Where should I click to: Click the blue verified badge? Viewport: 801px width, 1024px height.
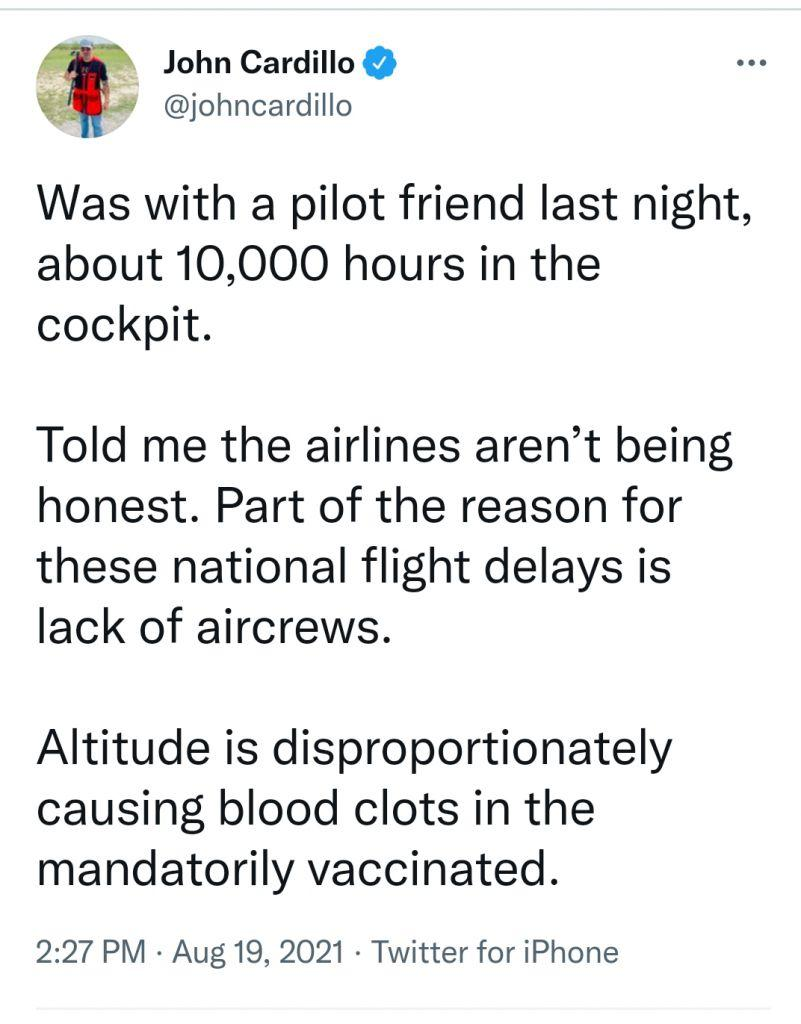[381, 64]
